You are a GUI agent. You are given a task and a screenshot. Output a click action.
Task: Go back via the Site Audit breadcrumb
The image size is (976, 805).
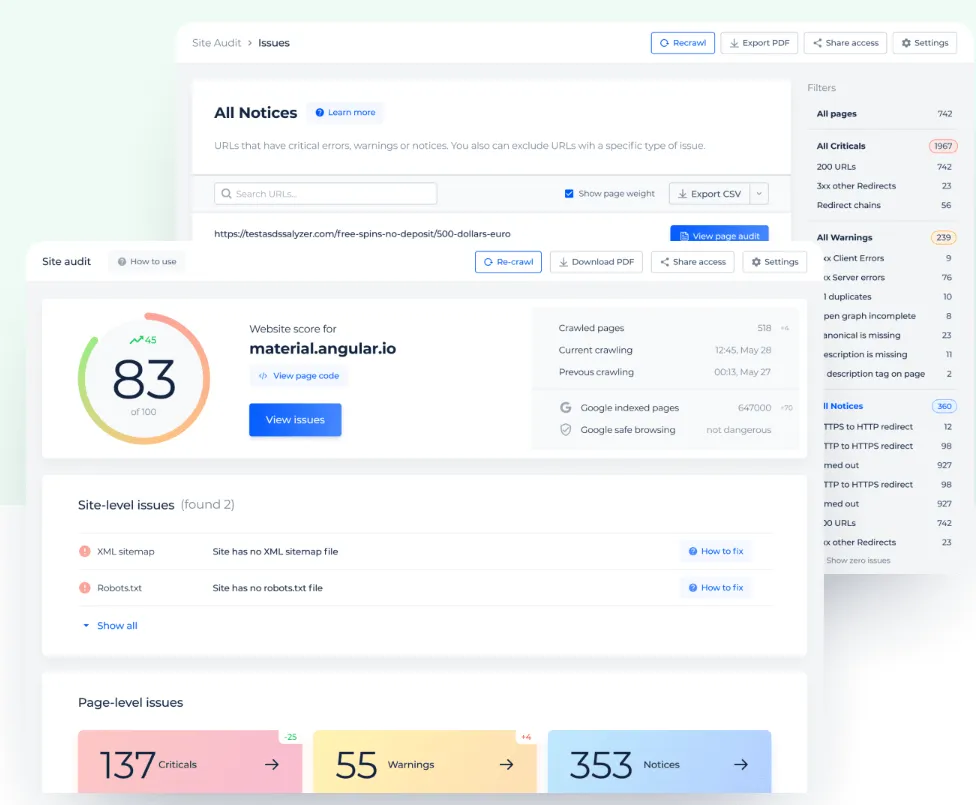point(215,43)
